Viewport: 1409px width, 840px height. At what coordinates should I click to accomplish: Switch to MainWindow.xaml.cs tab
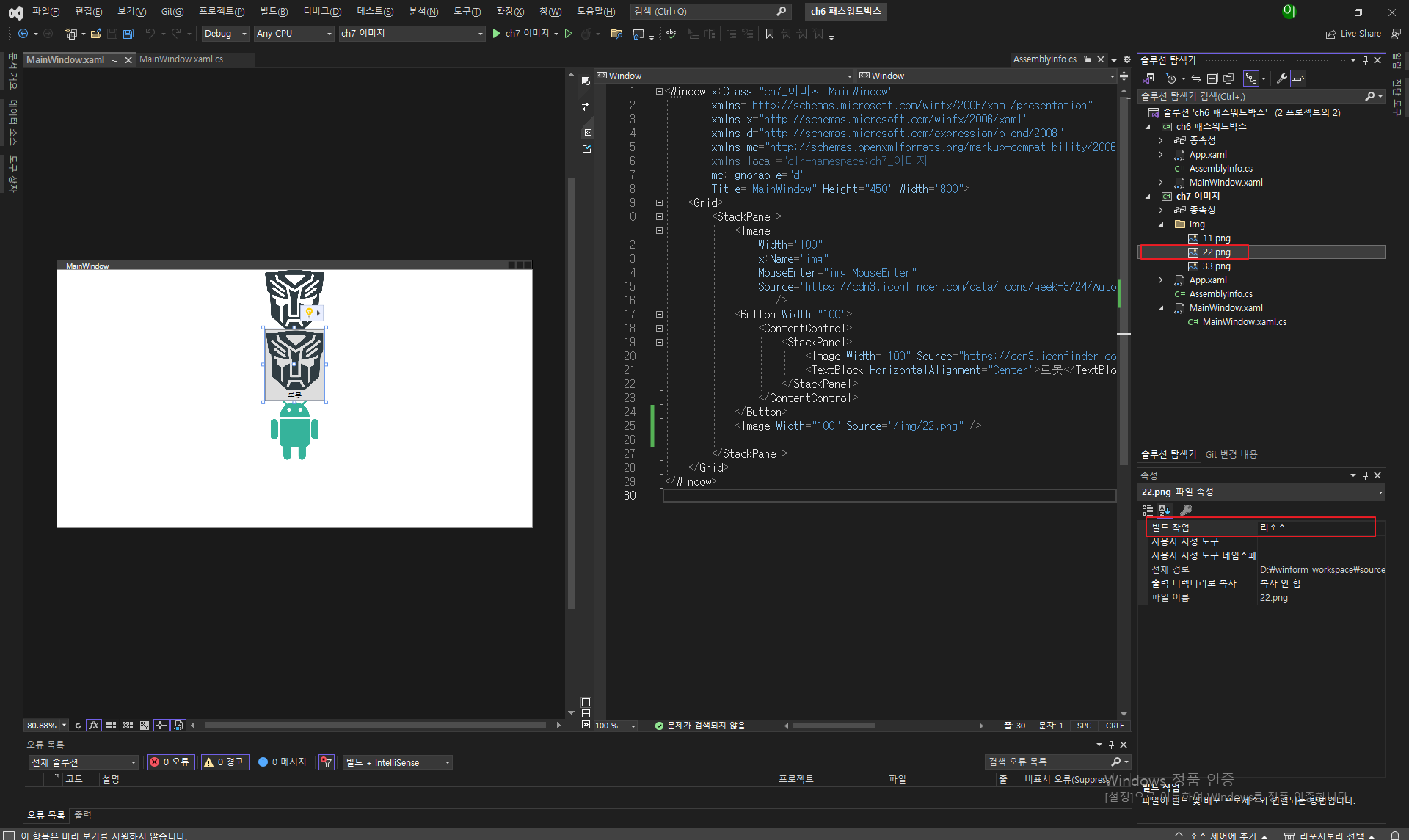pos(181,59)
